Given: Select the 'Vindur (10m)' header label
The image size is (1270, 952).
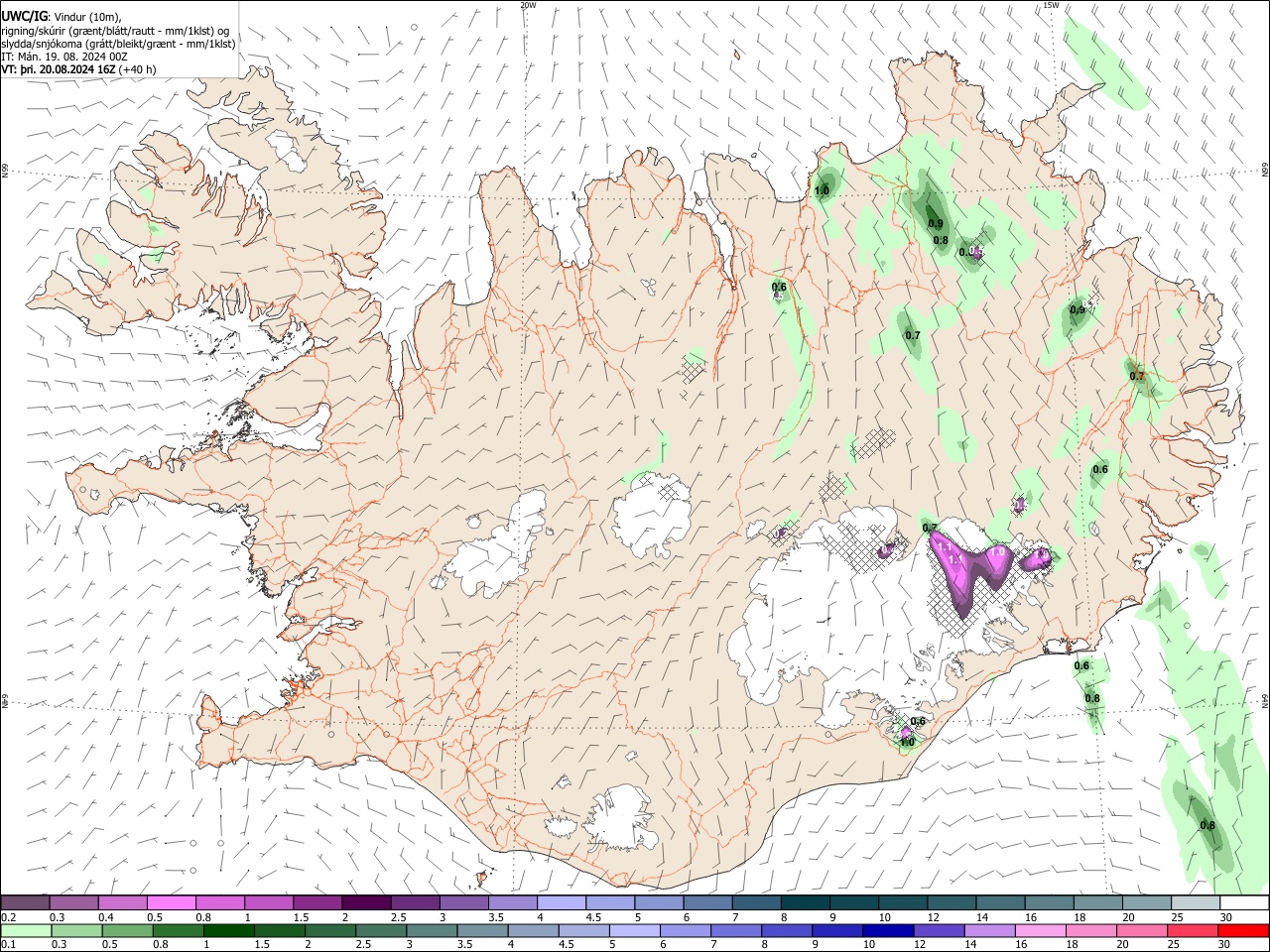Looking at the screenshot, I should tap(89, 17).
